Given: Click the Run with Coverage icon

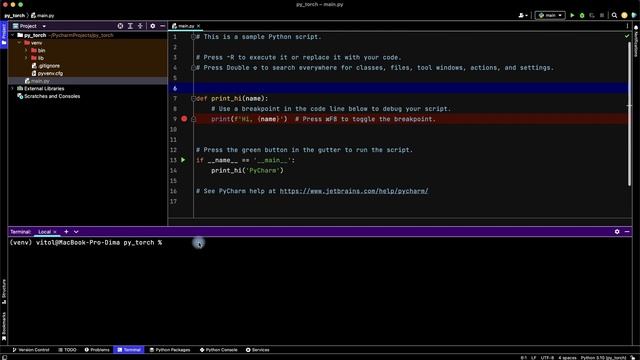Looking at the screenshot, I should coord(592,16).
